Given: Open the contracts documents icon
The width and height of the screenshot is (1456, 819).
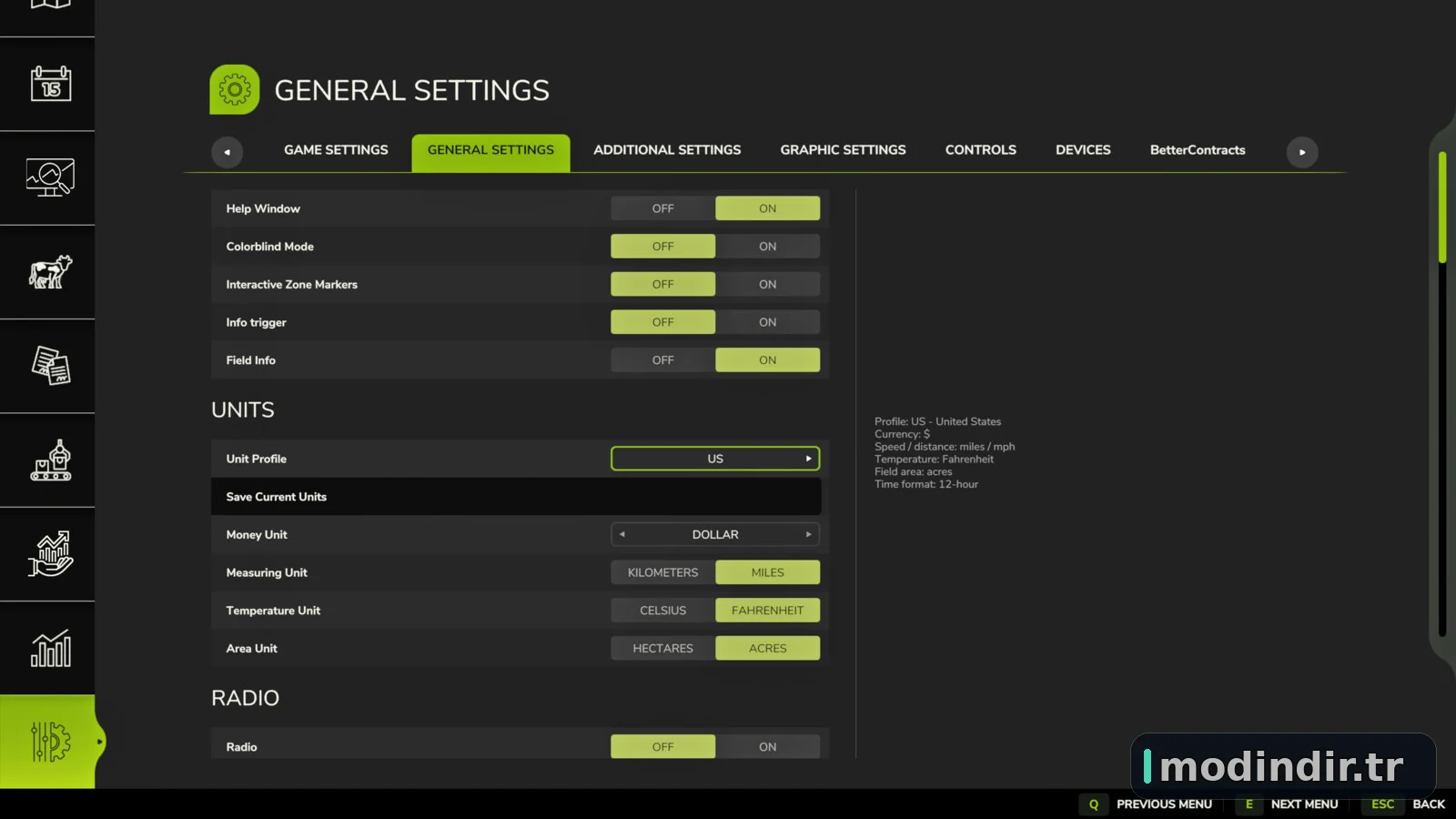Looking at the screenshot, I should [51, 366].
